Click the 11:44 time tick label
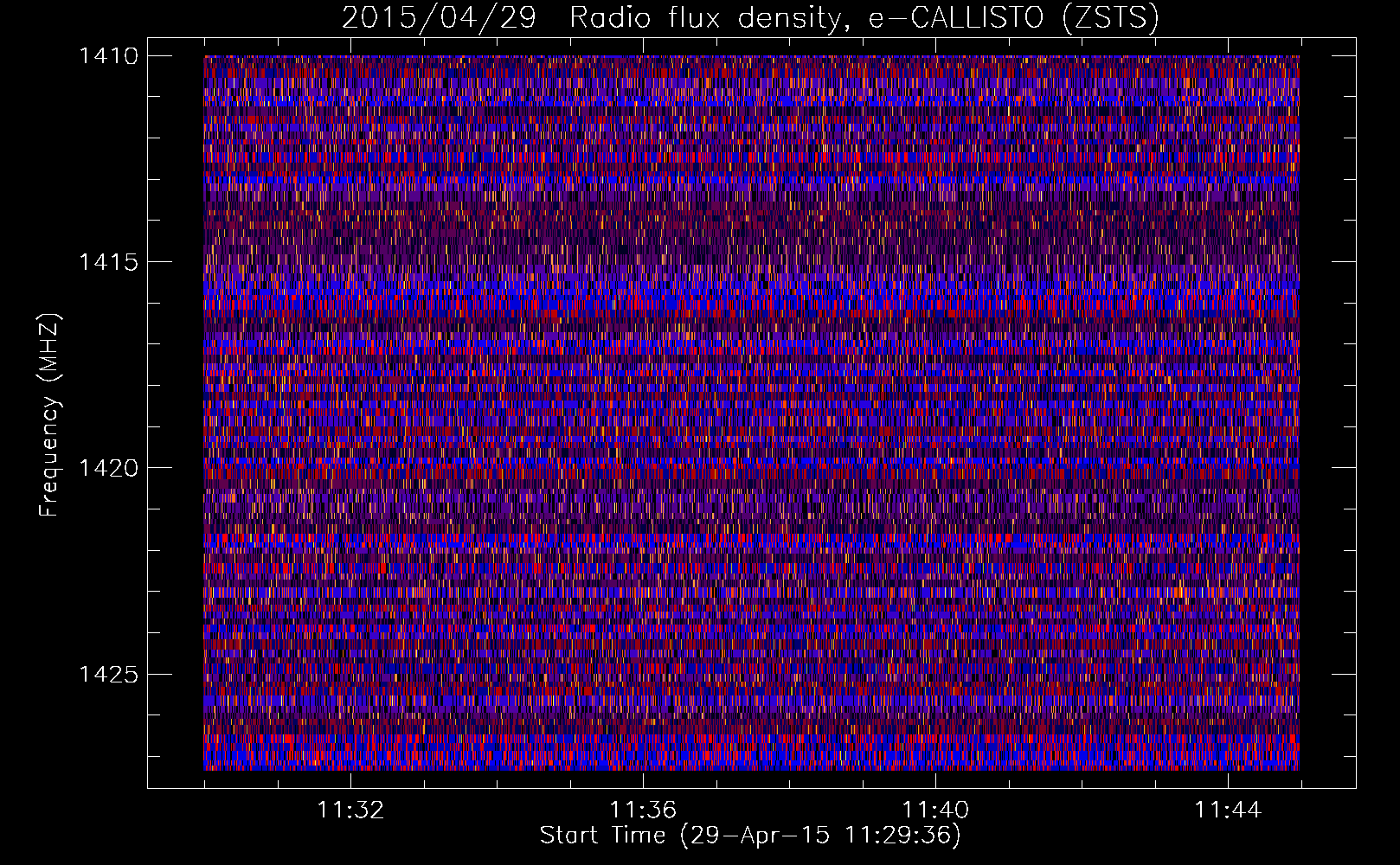The height and width of the screenshot is (865, 1400). (x=1228, y=811)
